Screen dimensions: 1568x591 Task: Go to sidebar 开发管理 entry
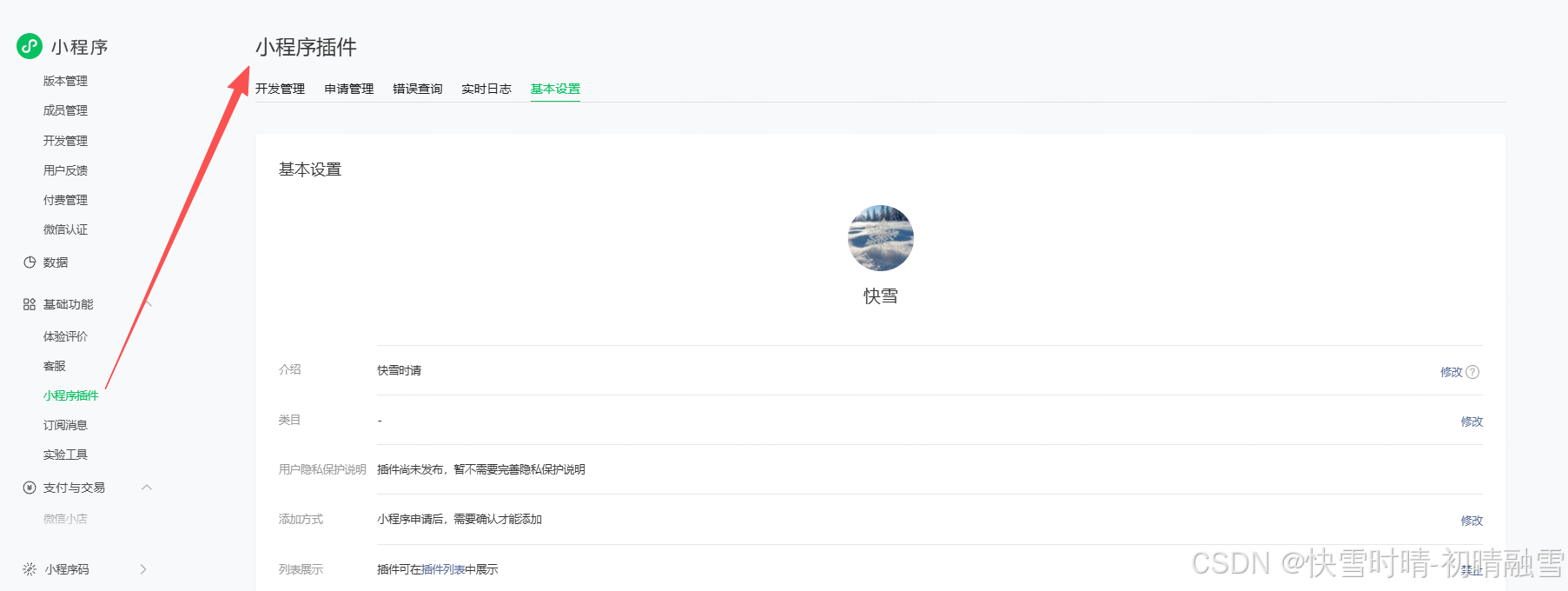(x=65, y=141)
